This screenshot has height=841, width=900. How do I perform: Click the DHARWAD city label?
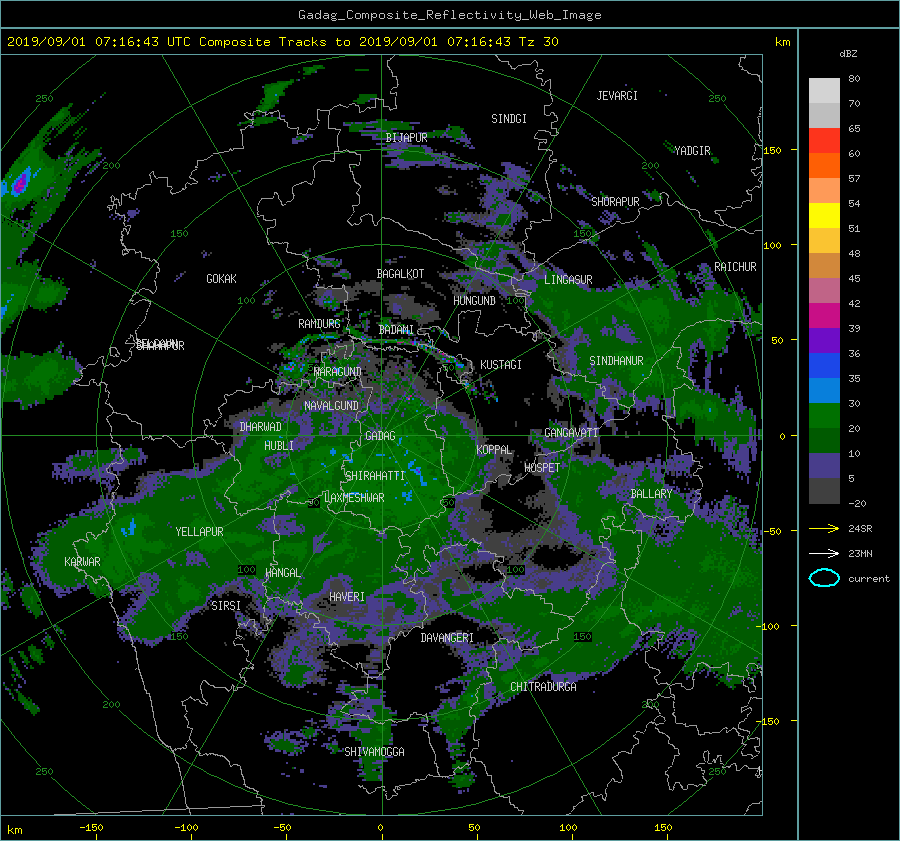pos(261,427)
